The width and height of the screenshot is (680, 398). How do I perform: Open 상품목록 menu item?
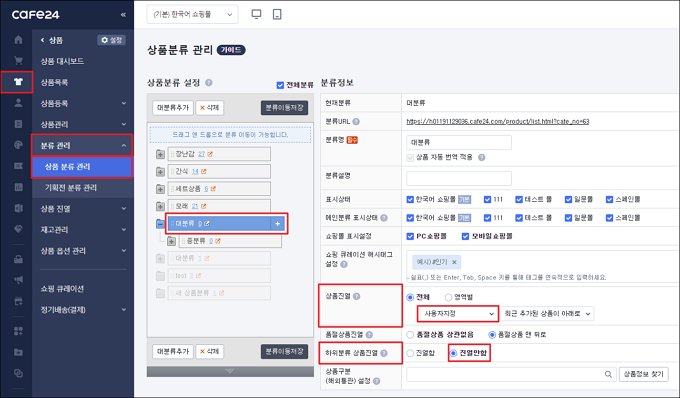pyautogui.click(x=54, y=82)
